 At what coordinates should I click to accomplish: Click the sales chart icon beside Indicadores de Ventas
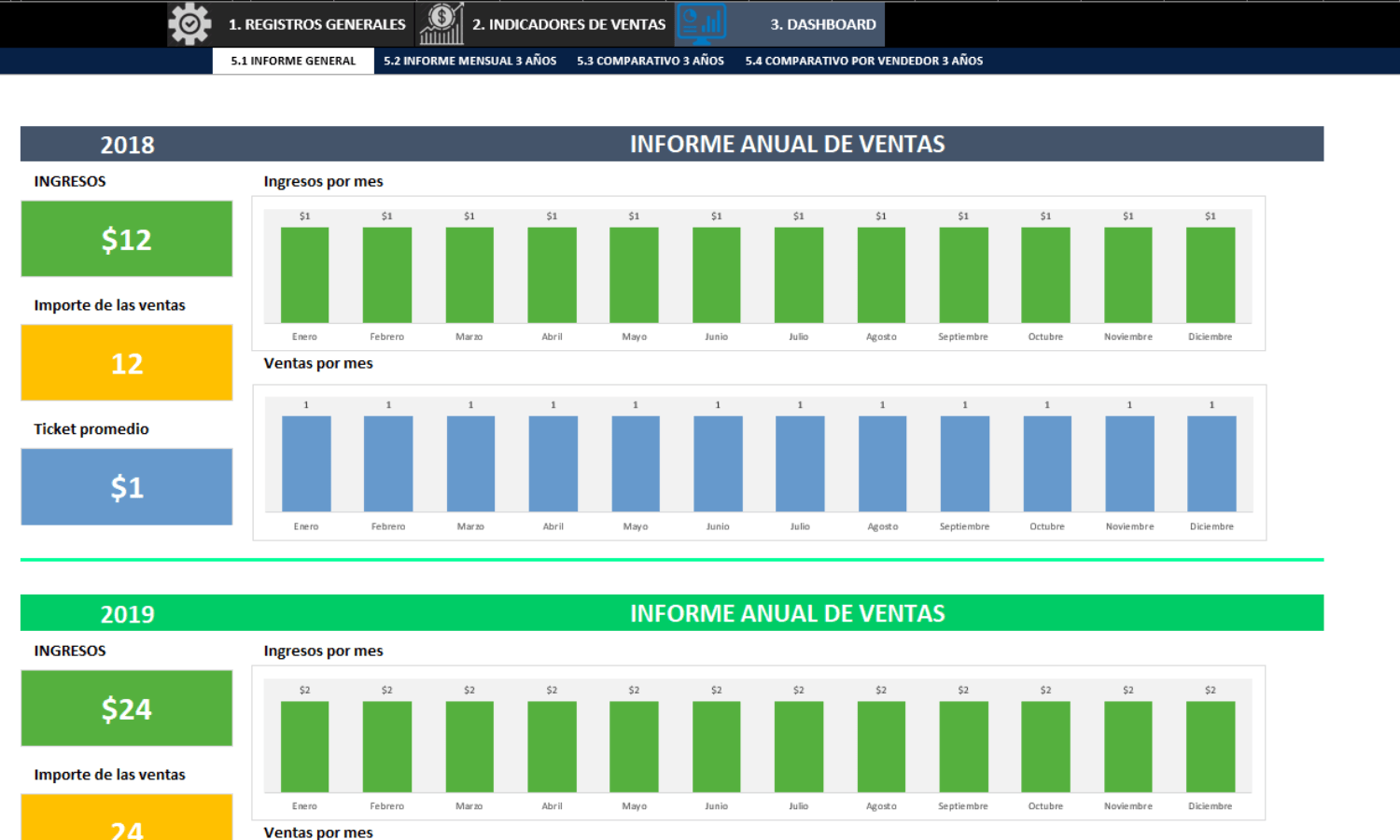[x=441, y=24]
